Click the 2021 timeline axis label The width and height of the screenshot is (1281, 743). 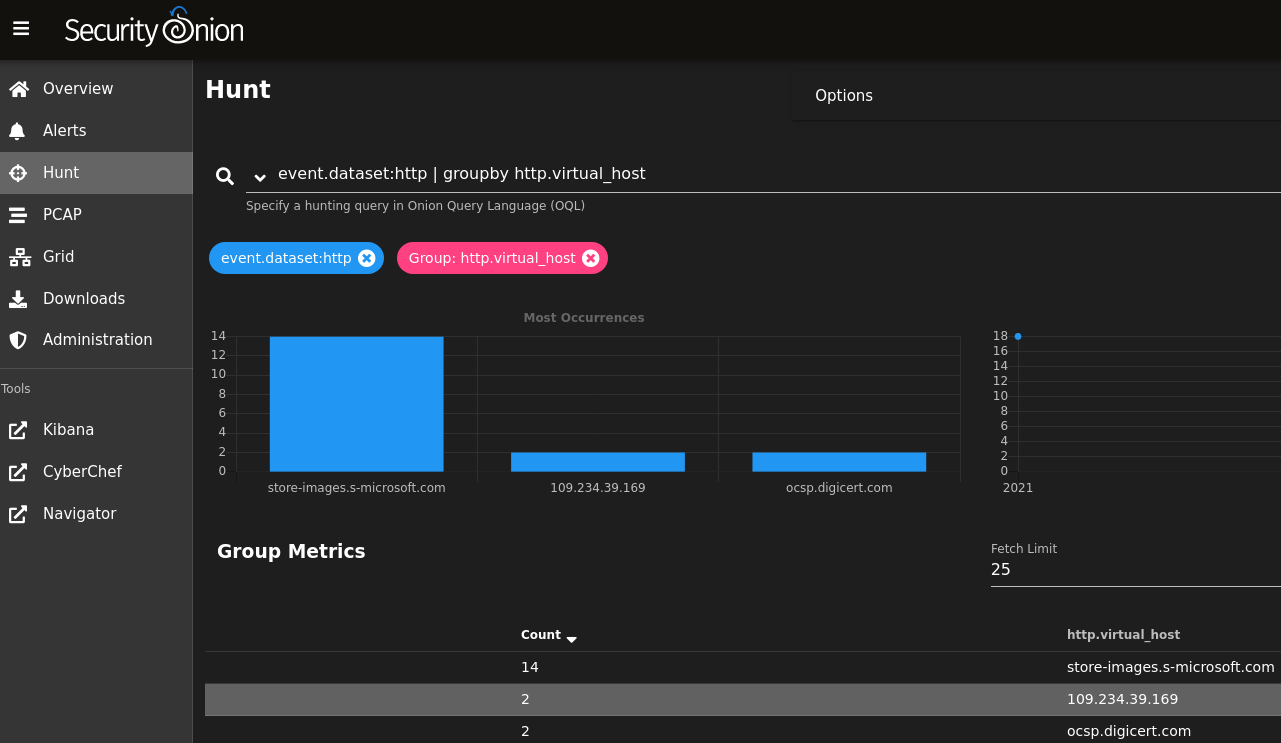(x=1018, y=488)
